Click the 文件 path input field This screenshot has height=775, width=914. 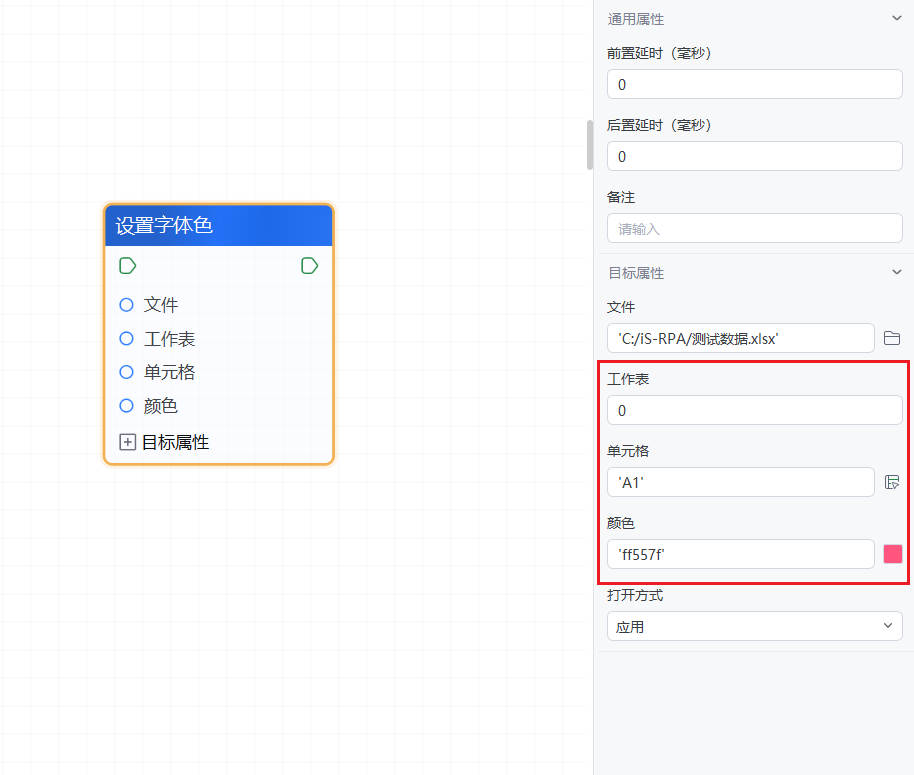click(x=740, y=339)
